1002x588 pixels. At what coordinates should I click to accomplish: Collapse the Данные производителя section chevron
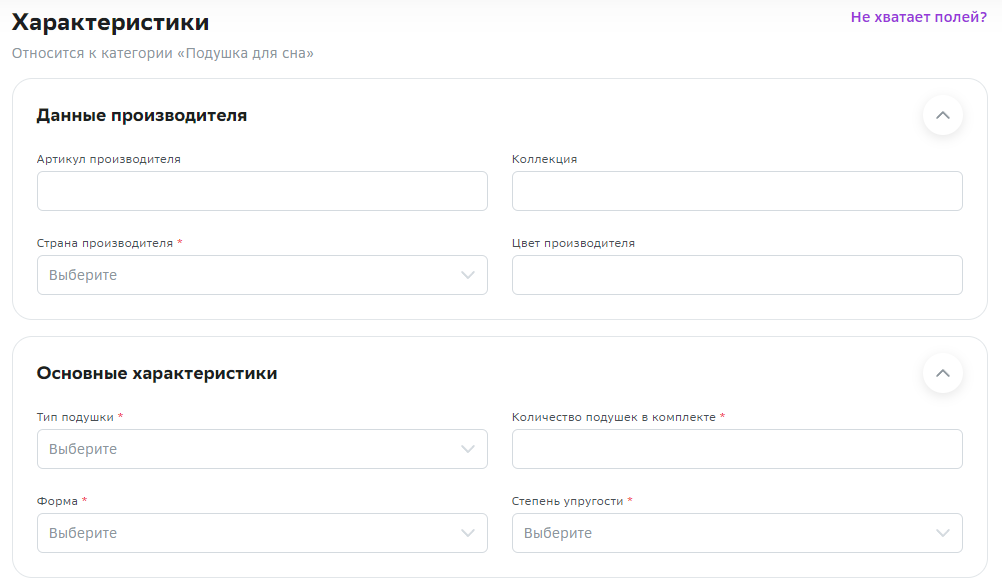pos(943,116)
